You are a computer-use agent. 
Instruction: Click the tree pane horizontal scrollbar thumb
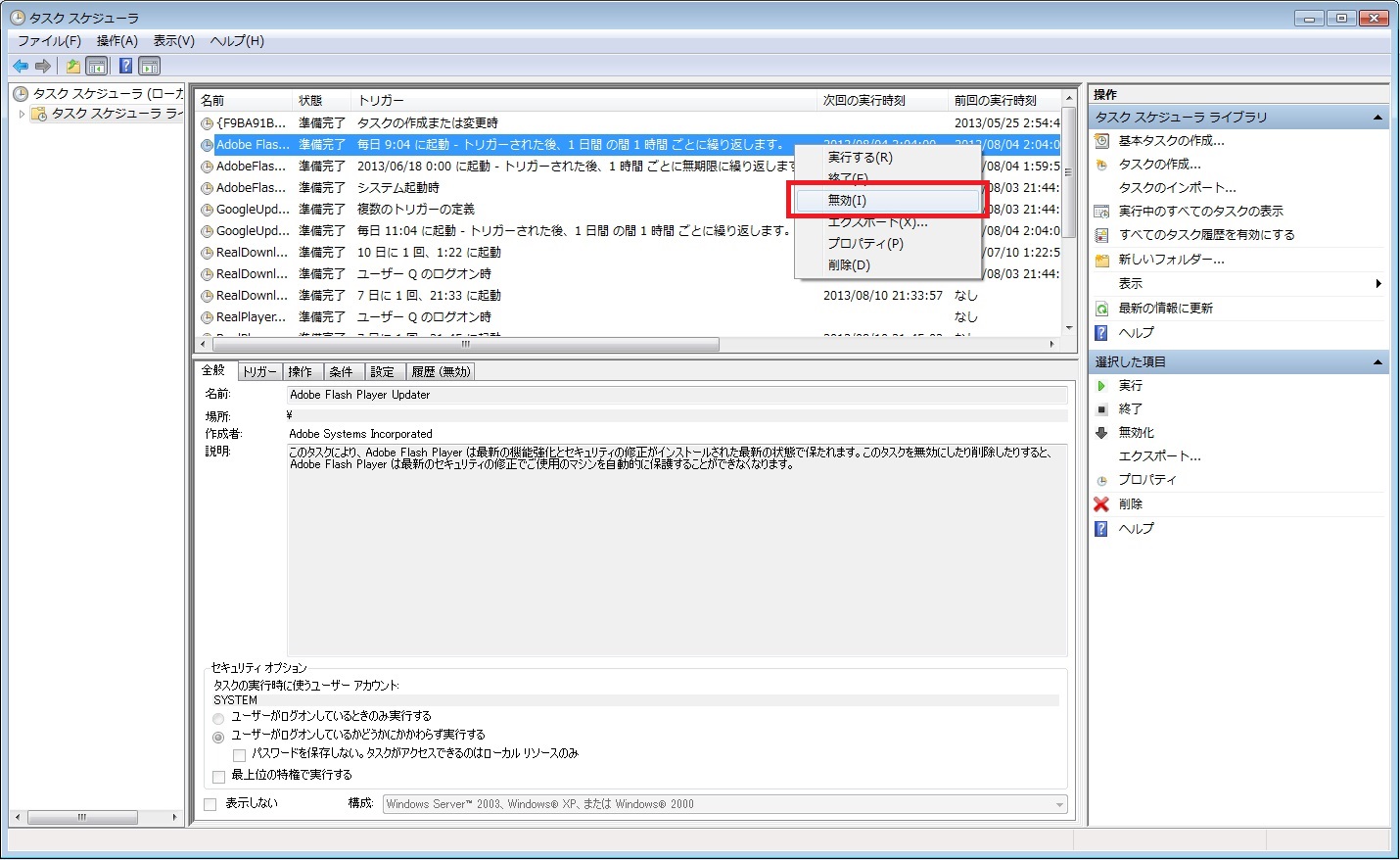(x=82, y=817)
